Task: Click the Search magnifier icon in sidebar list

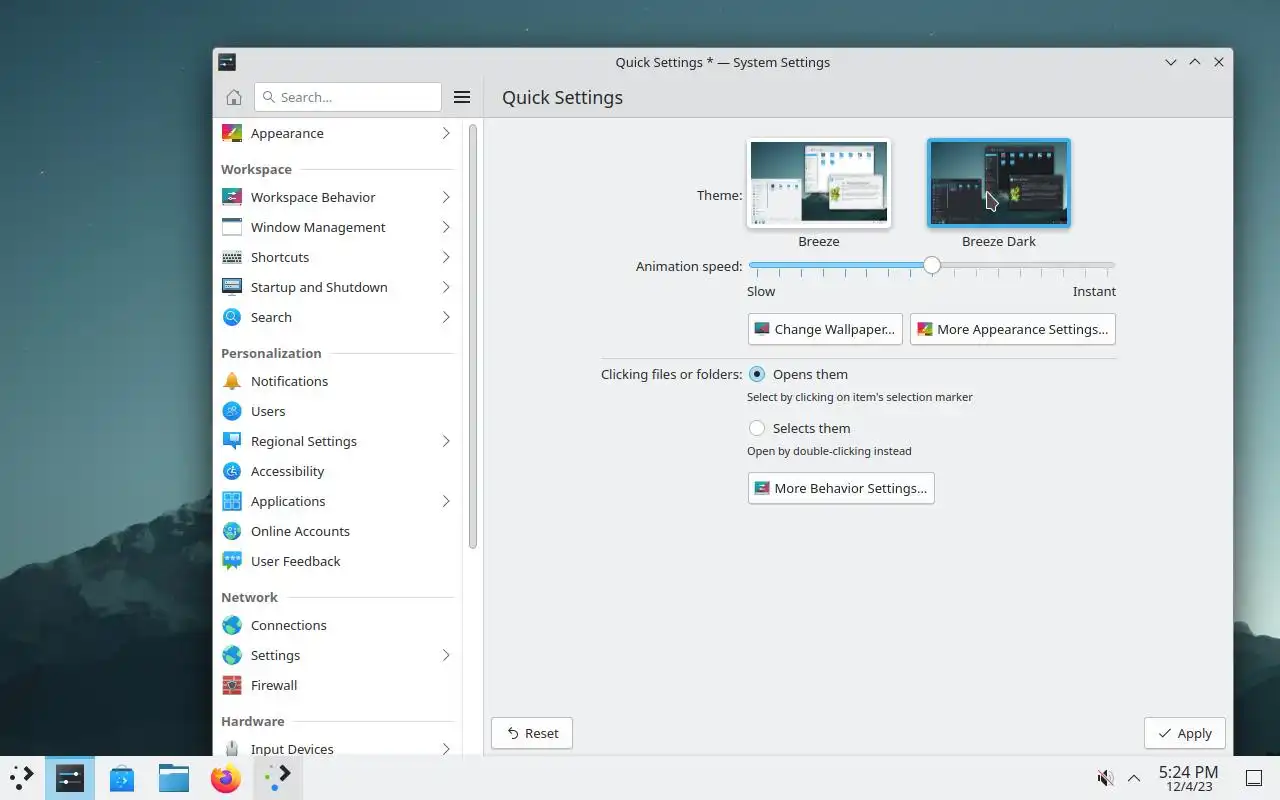Action: click(x=232, y=317)
